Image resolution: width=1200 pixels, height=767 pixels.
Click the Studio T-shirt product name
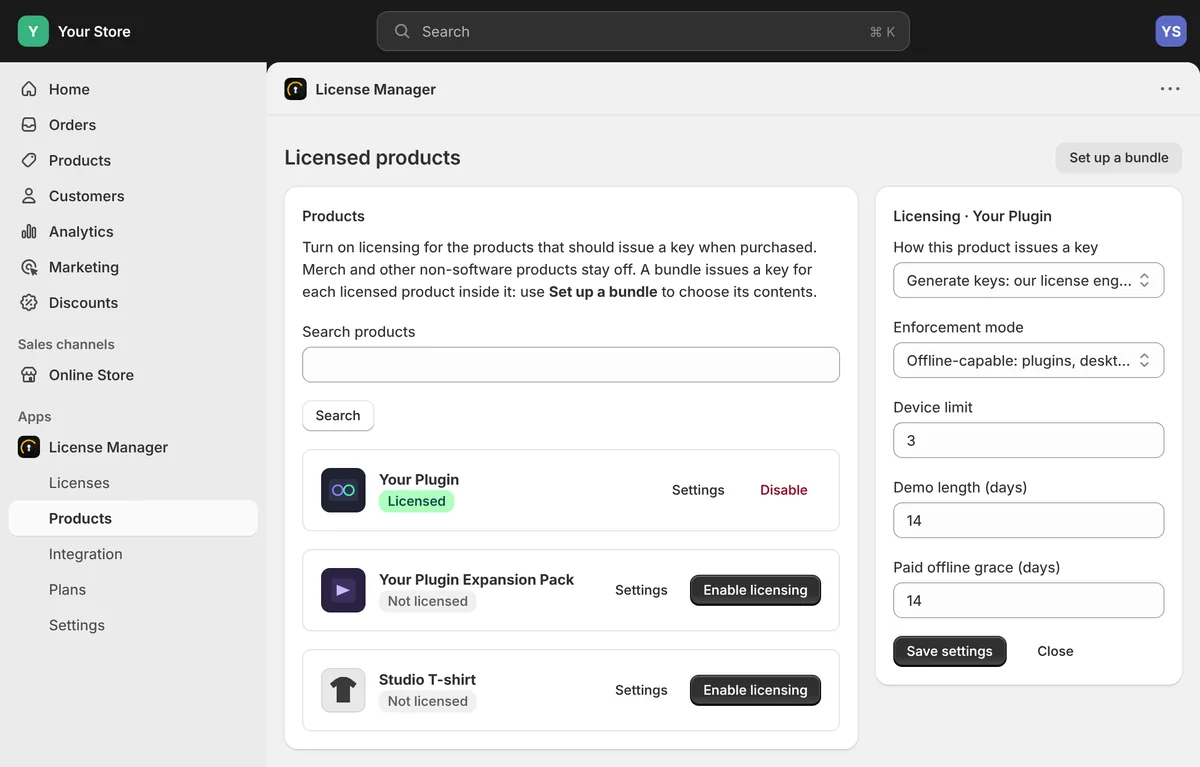pyautogui.click(x=427, y=679)
